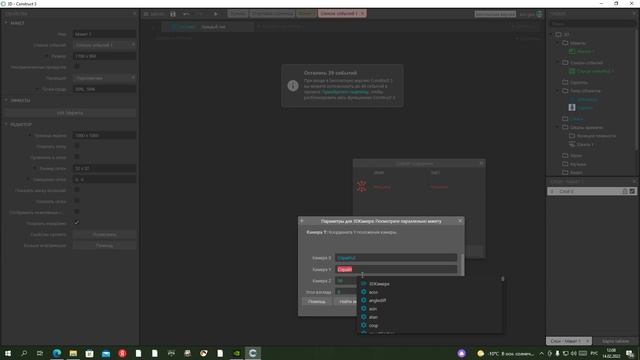
Task: Click the purchase license link
Action: tap(345, 92)
